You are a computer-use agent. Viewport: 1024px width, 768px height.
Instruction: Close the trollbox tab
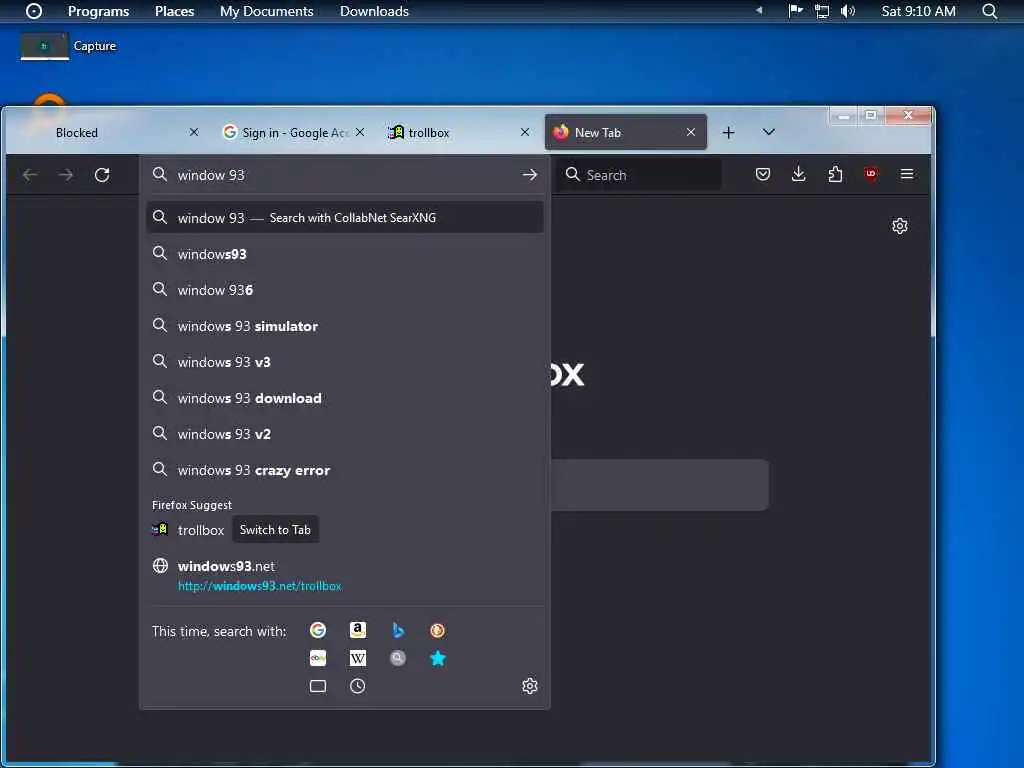(525, 133)
